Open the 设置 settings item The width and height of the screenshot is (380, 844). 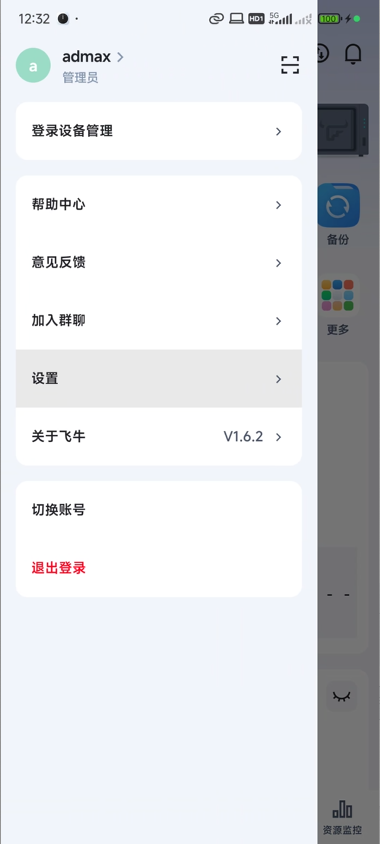(x=159, y=379)
